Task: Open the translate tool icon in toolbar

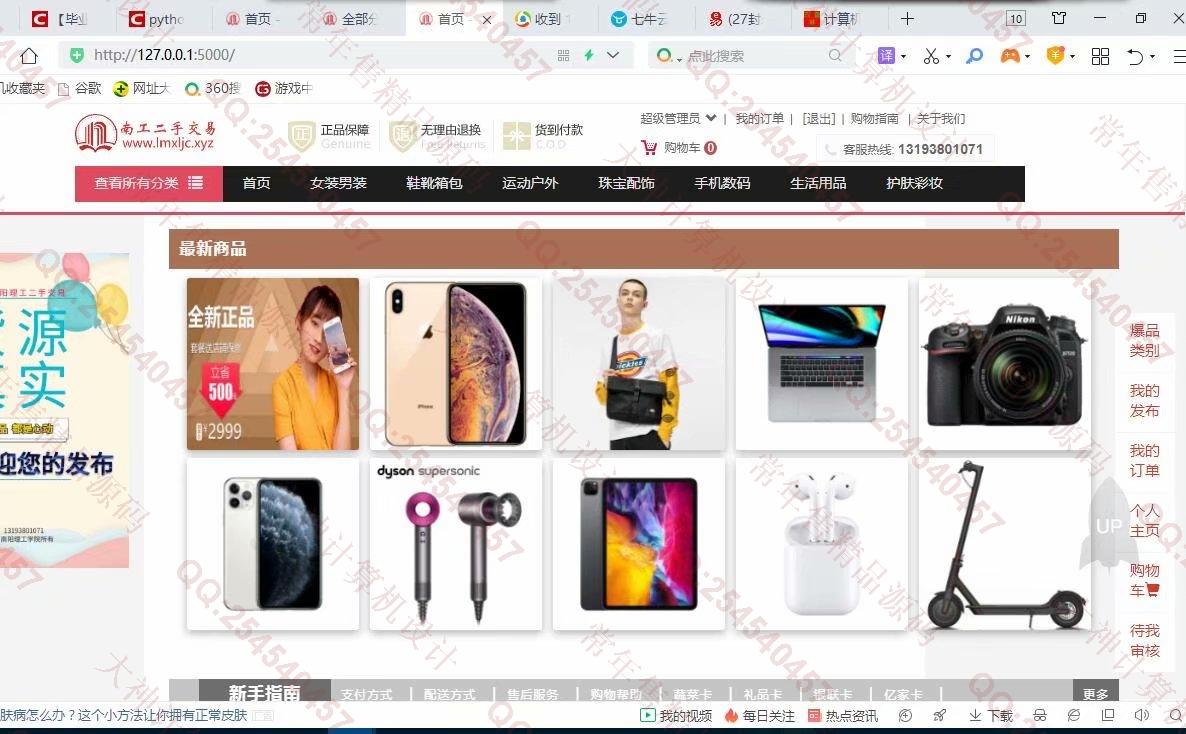Action: (x=886, y=55)
